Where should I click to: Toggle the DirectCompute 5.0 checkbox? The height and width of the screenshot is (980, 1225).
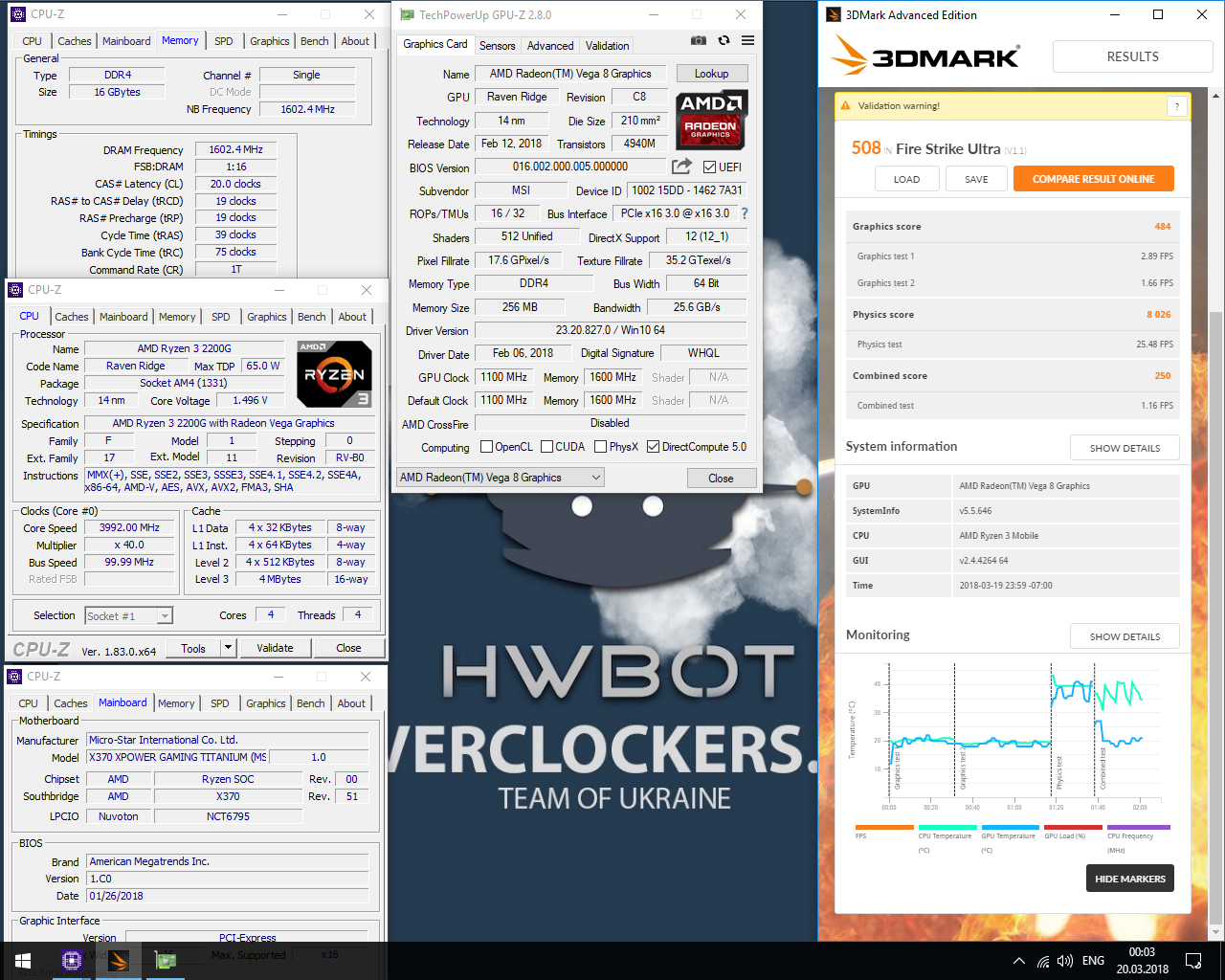click(x=653, y=447)
